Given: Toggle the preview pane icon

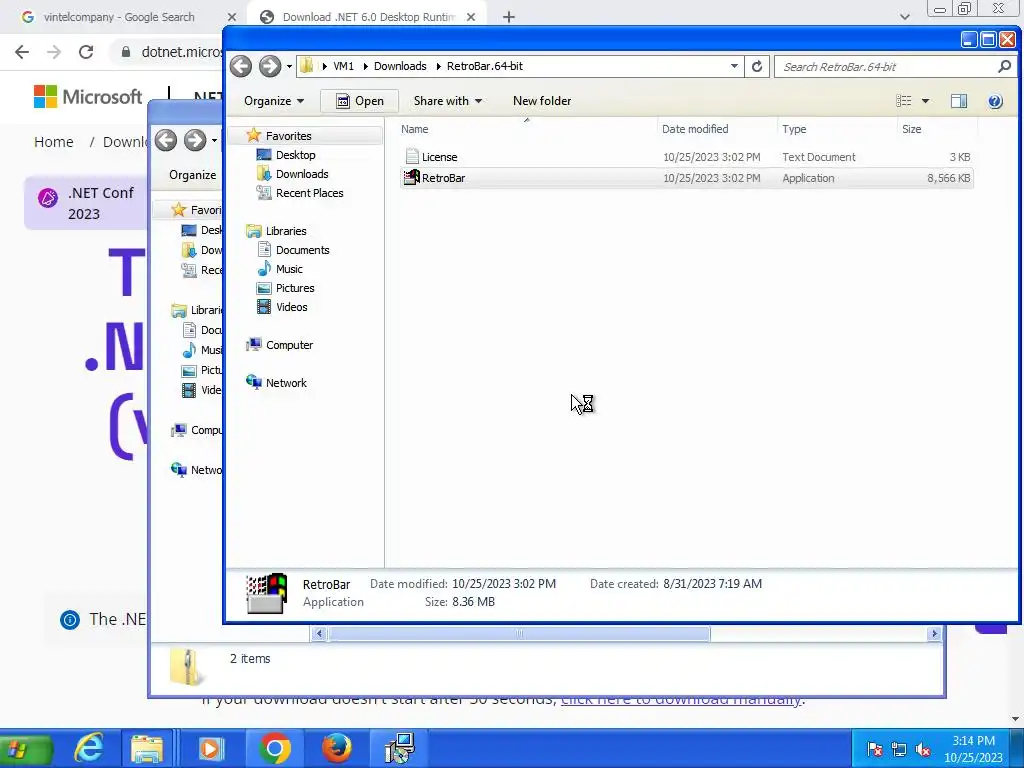Looking at the screenshot, I should coord(959,101).
